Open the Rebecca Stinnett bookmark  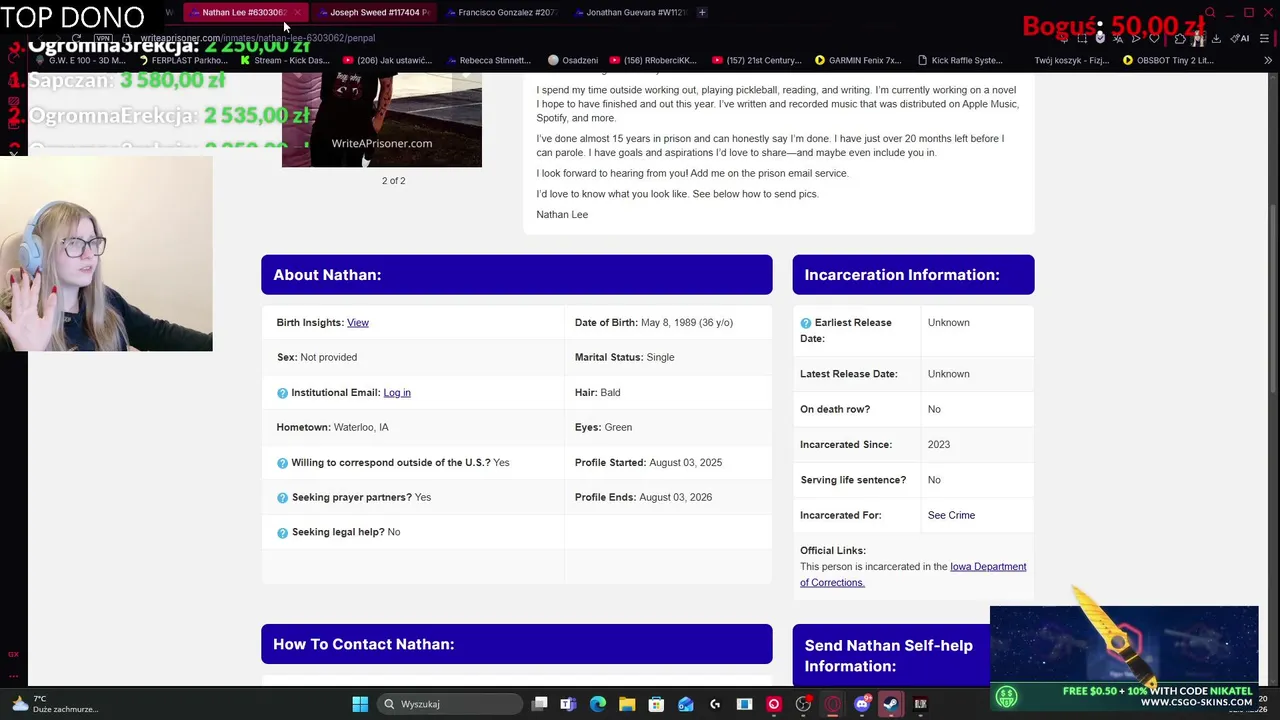tap(488, 60)
